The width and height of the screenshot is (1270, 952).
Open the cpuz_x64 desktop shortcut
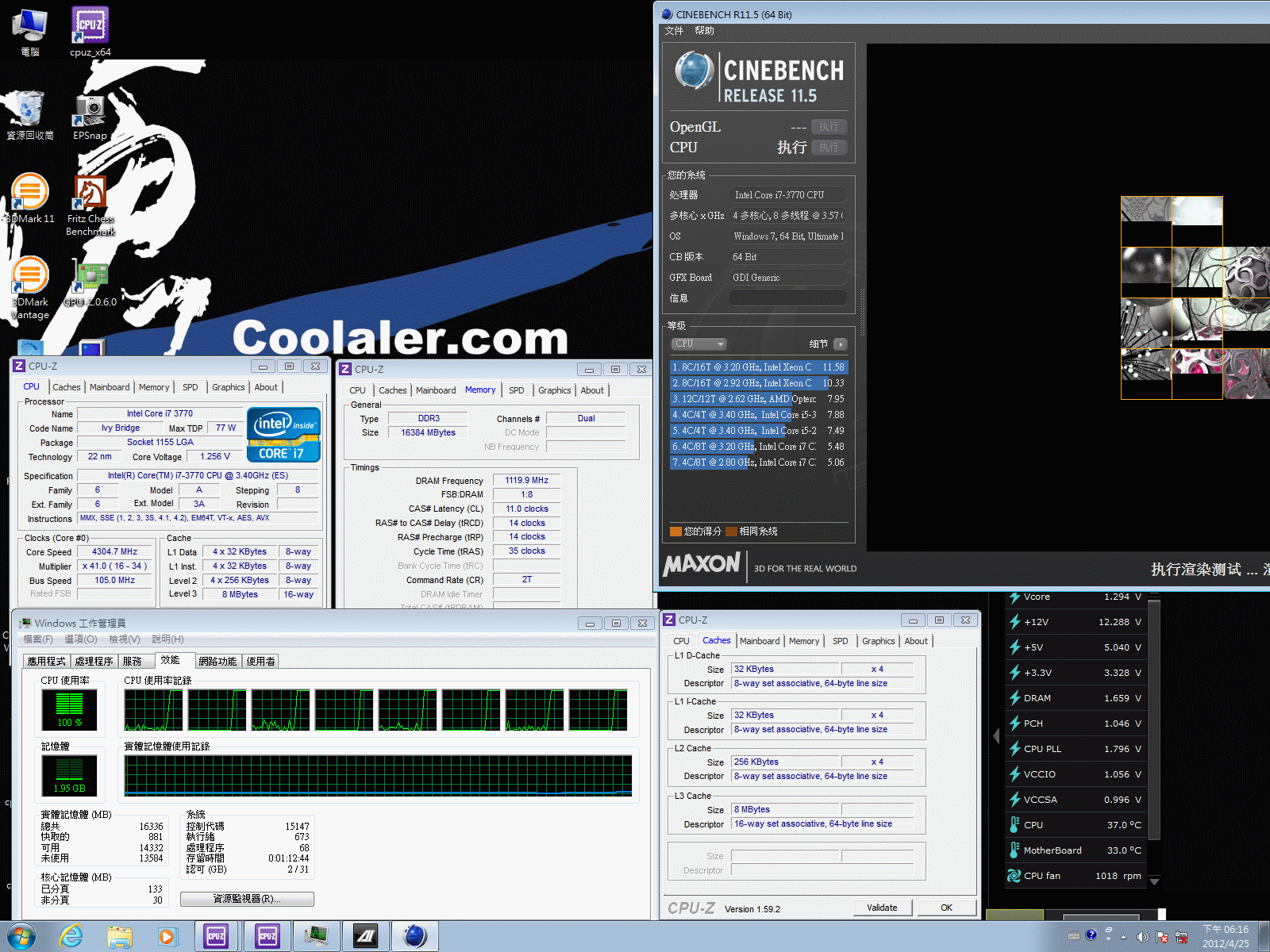click(90, 32)
